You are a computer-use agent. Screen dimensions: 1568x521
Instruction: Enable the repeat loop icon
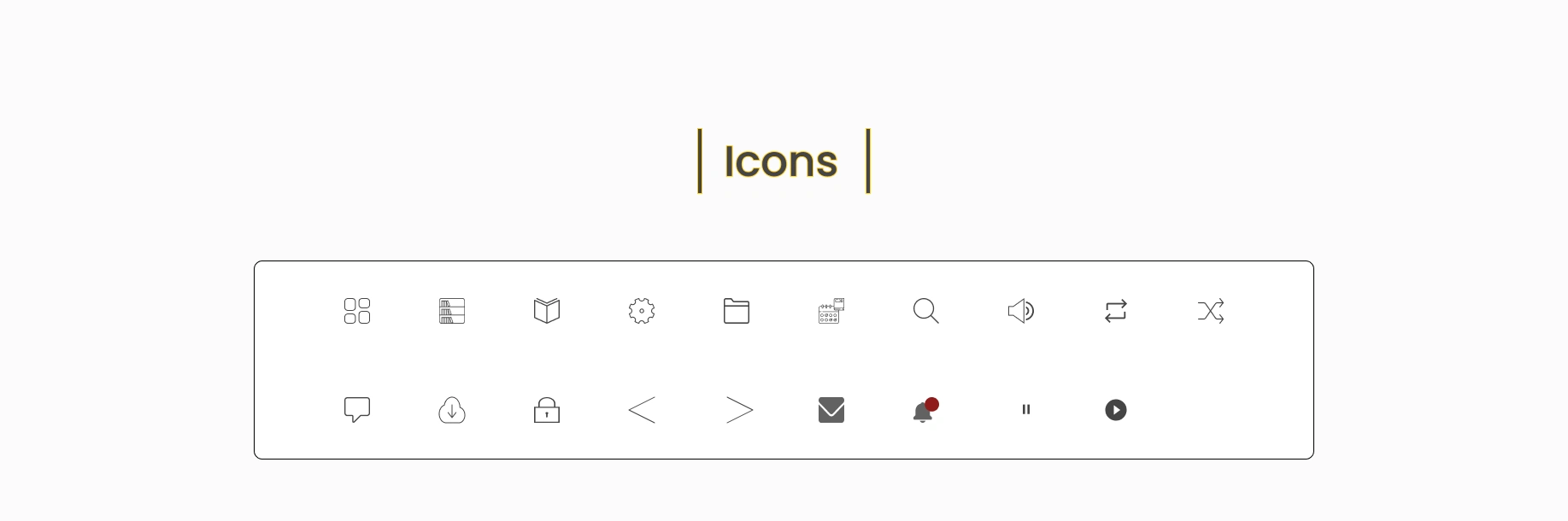pyautogui.click(x=1116, y=311)
